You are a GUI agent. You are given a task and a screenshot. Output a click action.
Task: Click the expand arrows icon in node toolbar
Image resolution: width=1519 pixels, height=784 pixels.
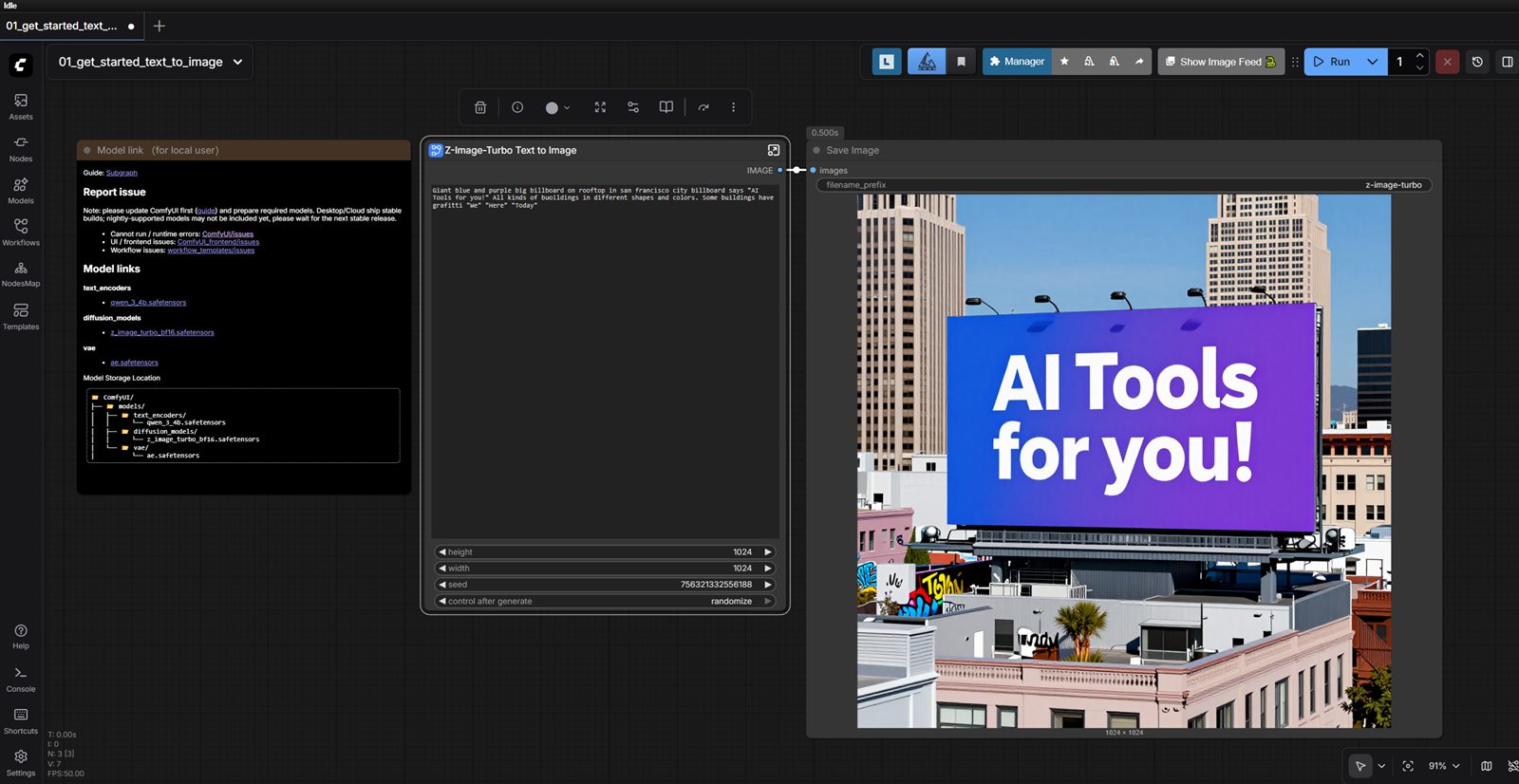coord(600,107)
